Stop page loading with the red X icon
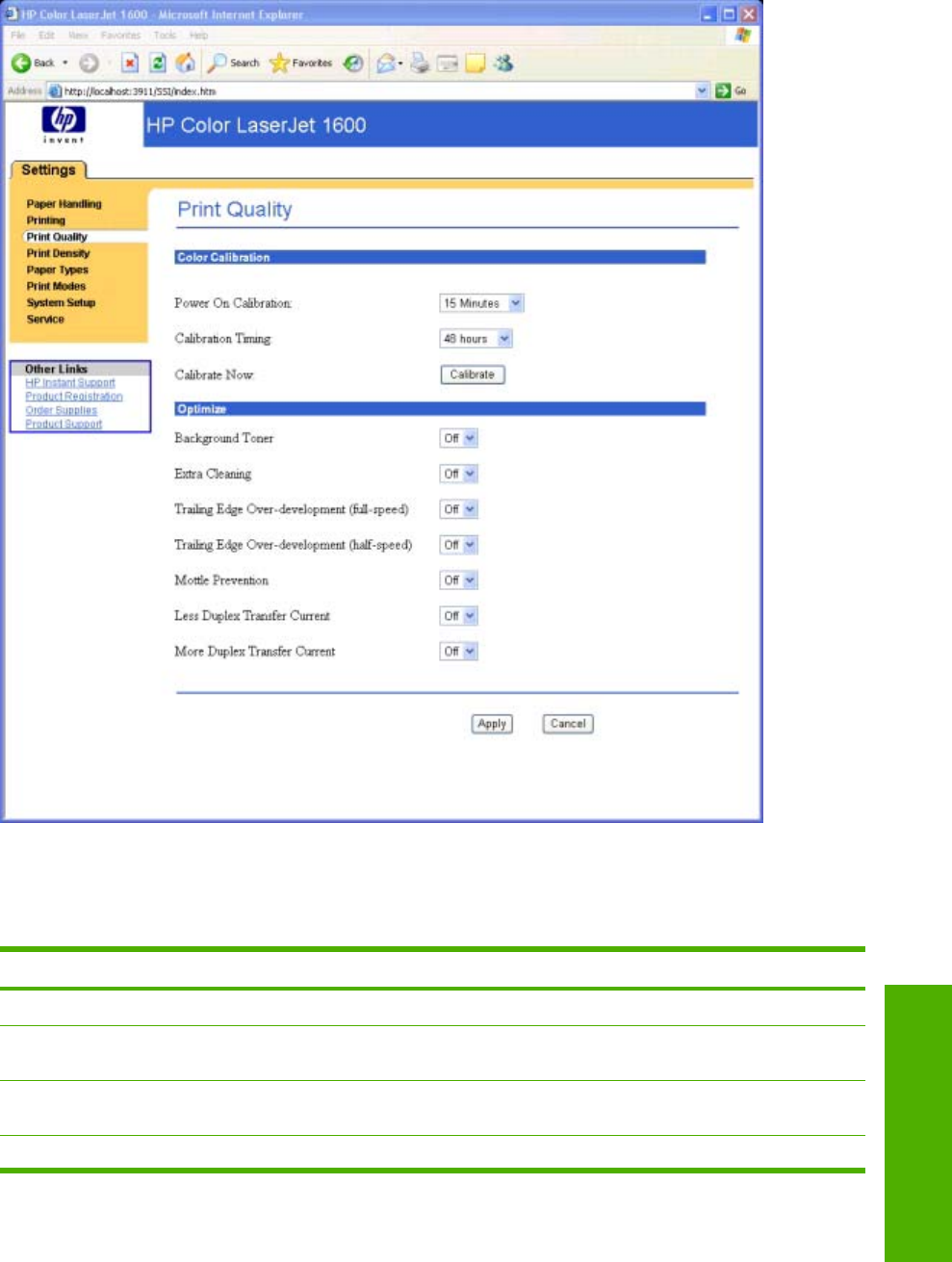Screen dimensions: 952x1262 (x=130, y=64)
